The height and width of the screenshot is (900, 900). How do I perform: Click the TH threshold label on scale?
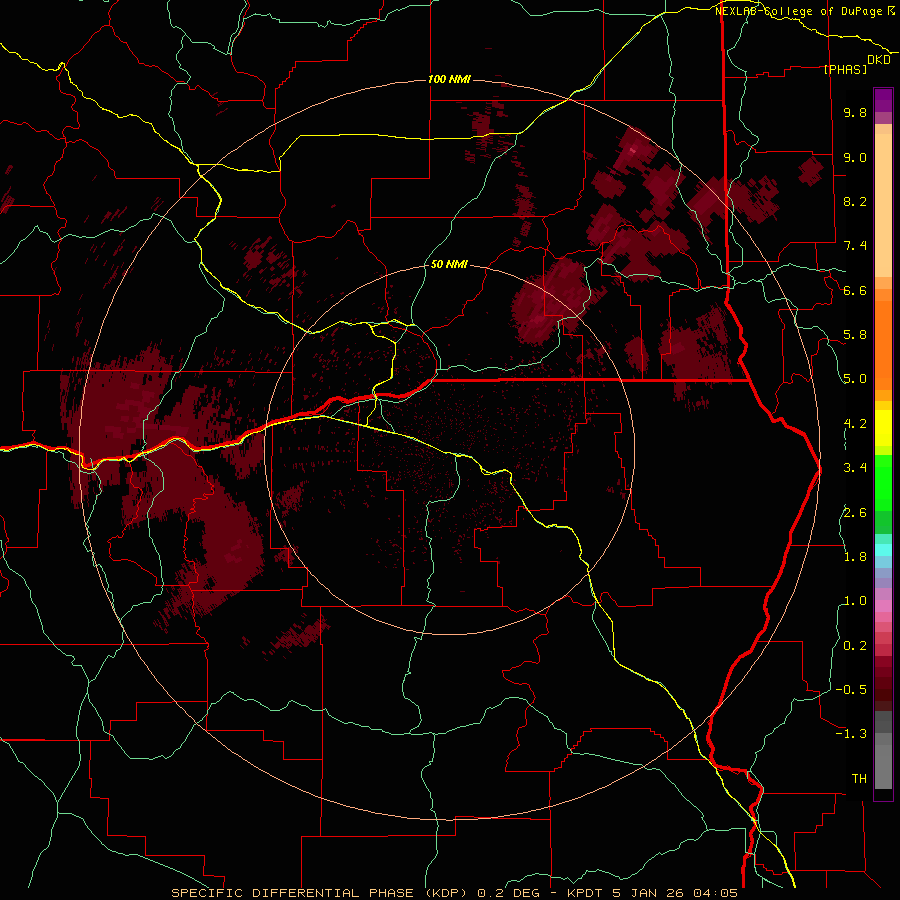(x=859, y=778)
